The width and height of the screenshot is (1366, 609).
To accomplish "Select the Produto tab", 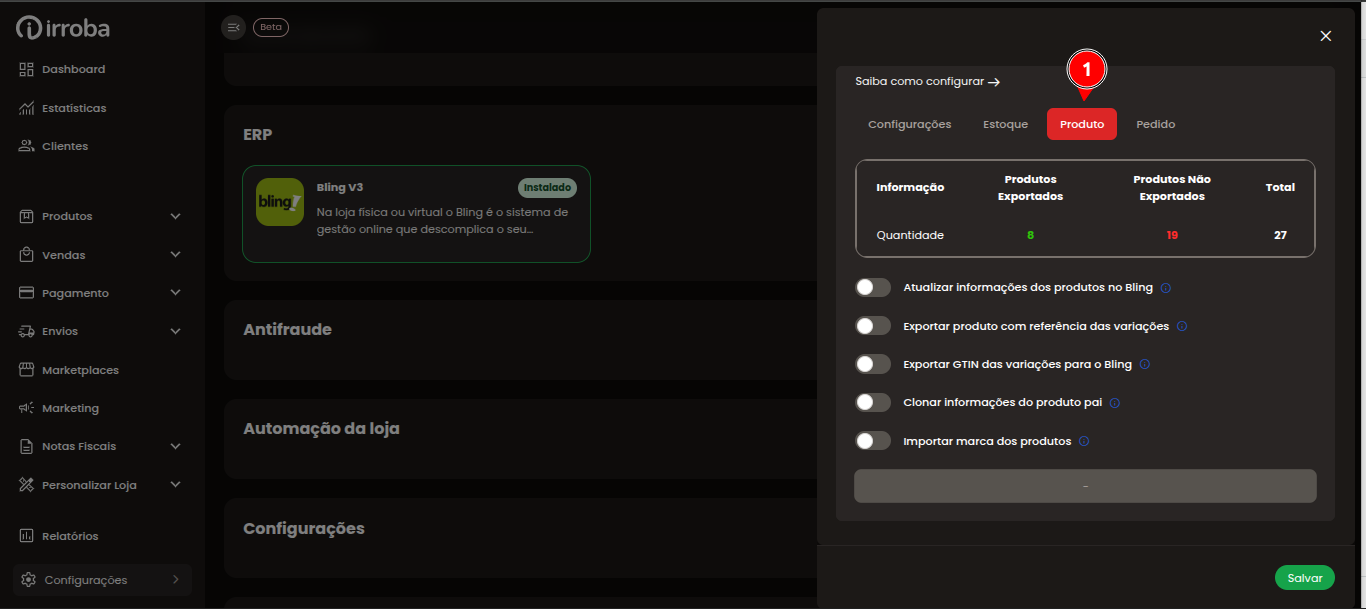I will tap(1082, 124).
